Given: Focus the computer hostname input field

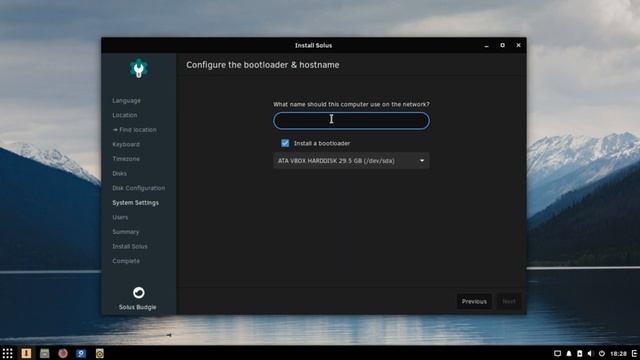Looking at the screenshot, I should pyautogui.click(x=351, y=121).
